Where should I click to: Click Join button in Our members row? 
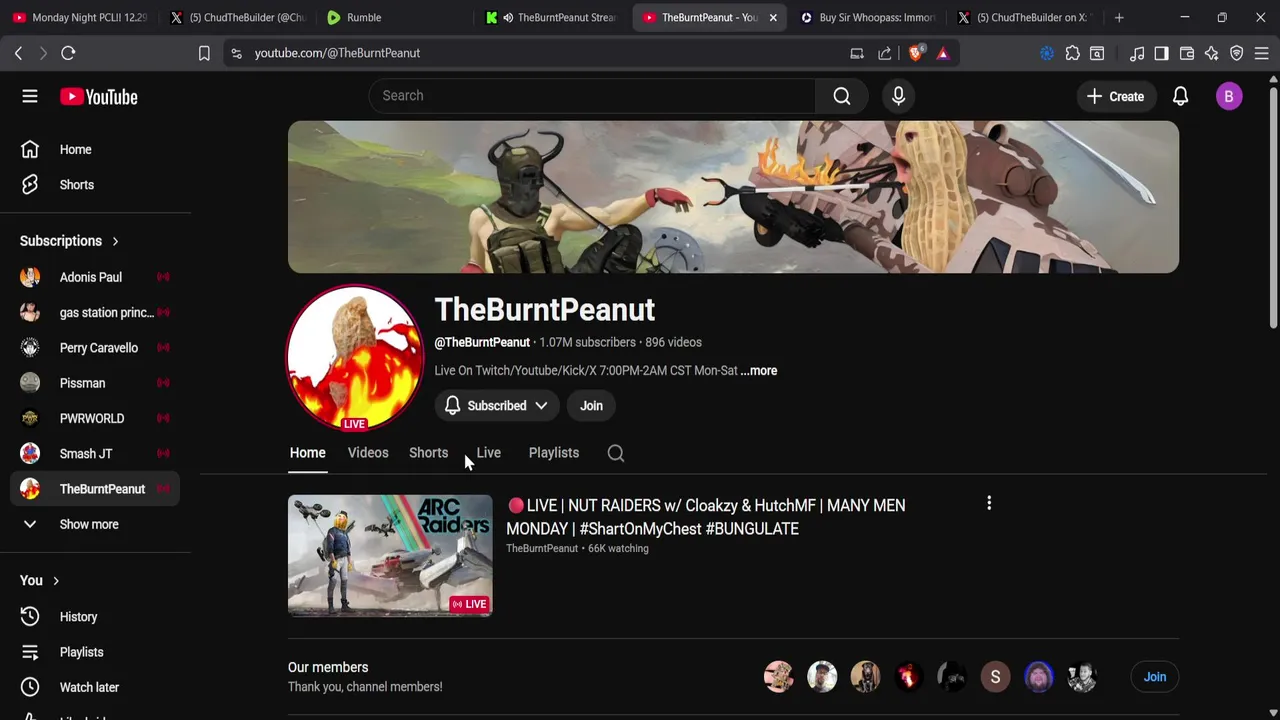click(x=1155, y=677)
